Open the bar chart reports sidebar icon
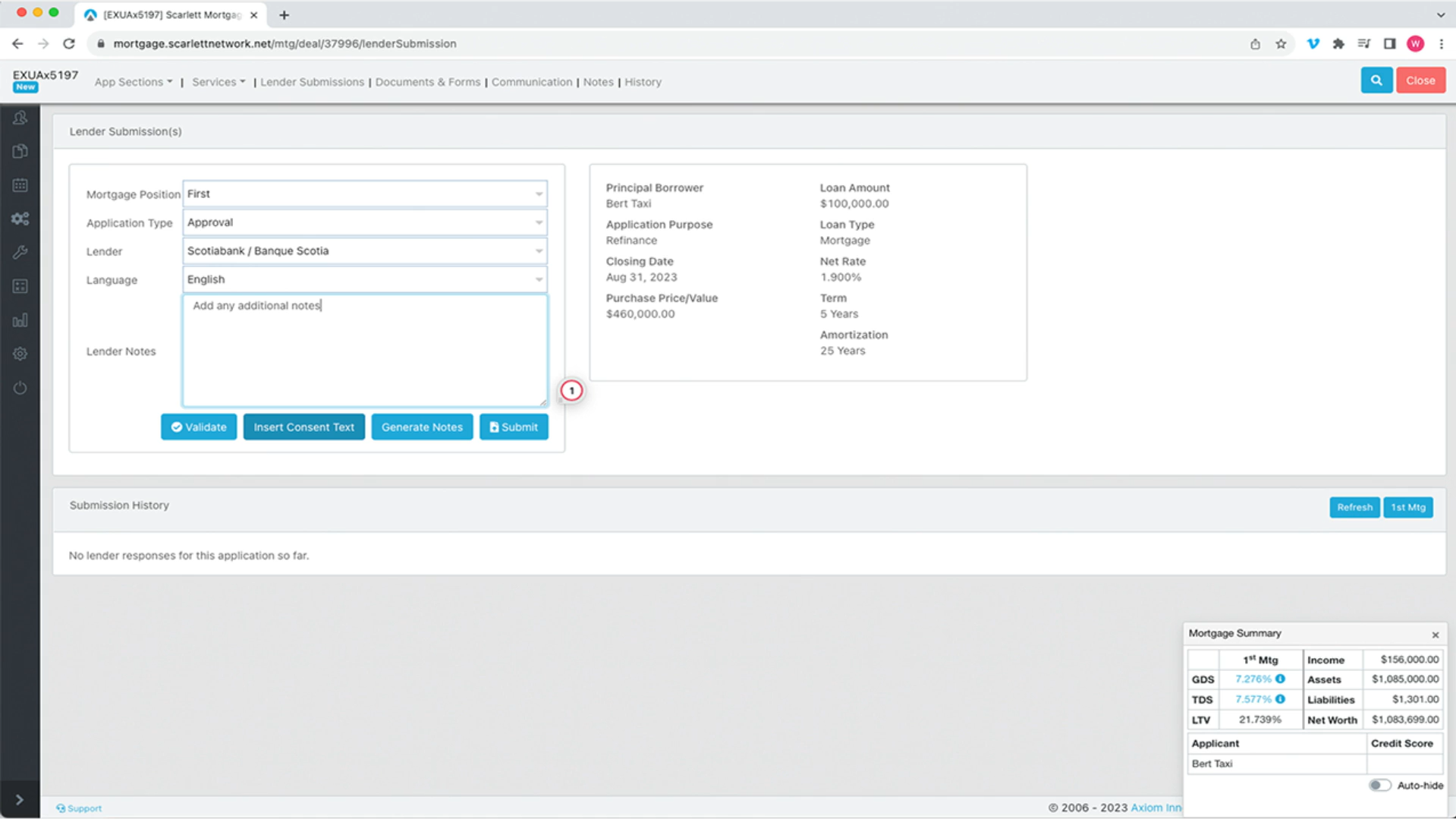The image size is (1456, 819). point(20,320)
